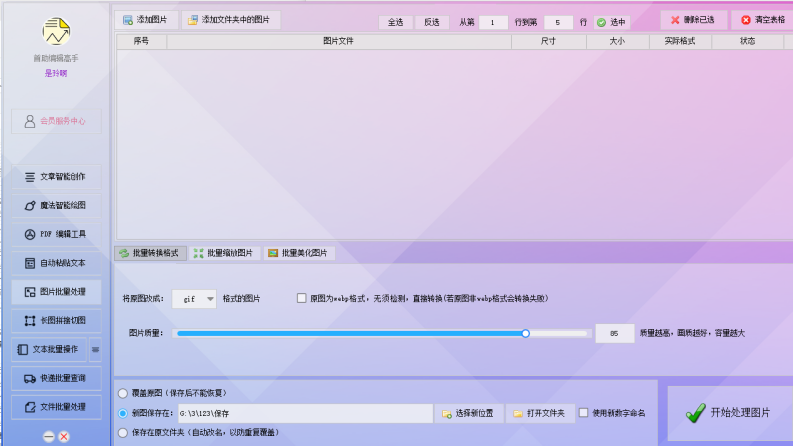Focus the quality value field 85
Screen dimensions: 793x447
(614, 333)
